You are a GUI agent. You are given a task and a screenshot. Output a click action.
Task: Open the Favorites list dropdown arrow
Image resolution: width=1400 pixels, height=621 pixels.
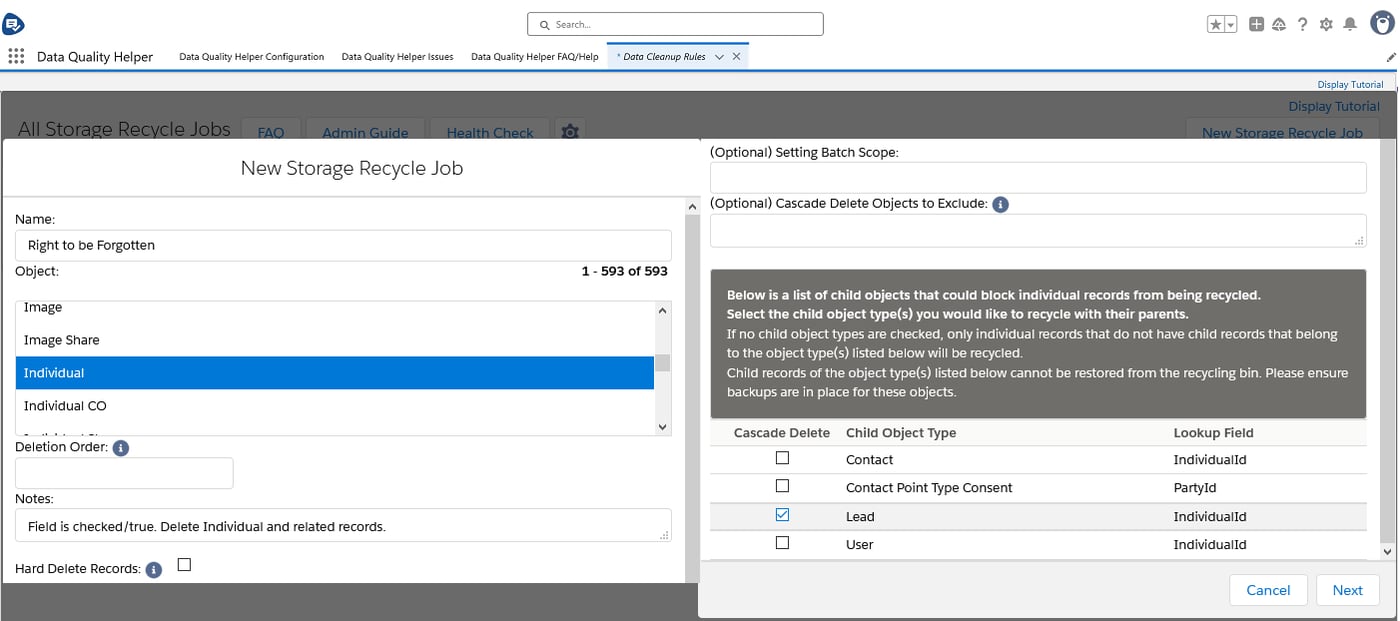pyautogui.click(x=1231, y=25)
